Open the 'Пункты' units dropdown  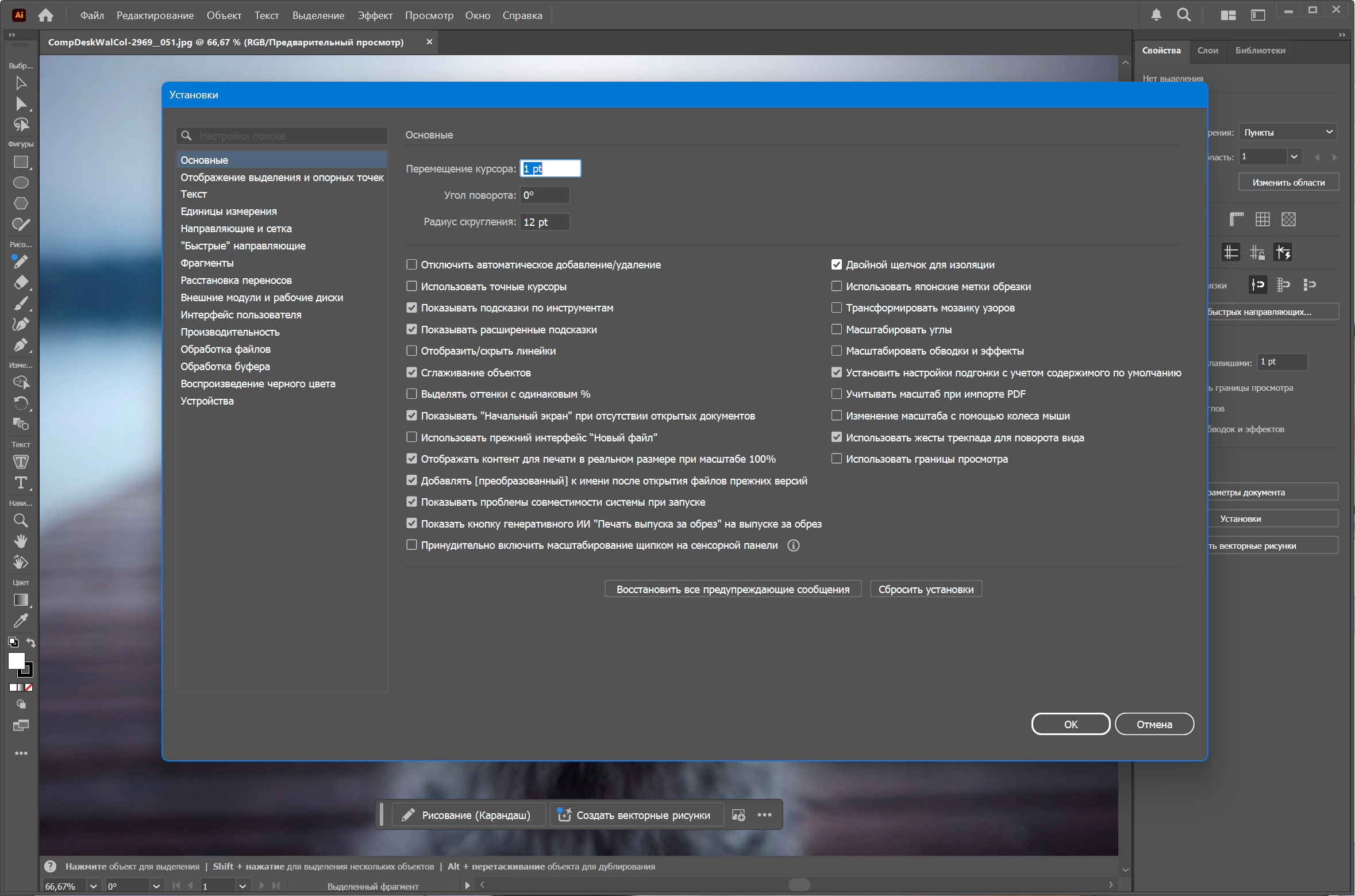pyautogui.click(x=1287, y=132)
